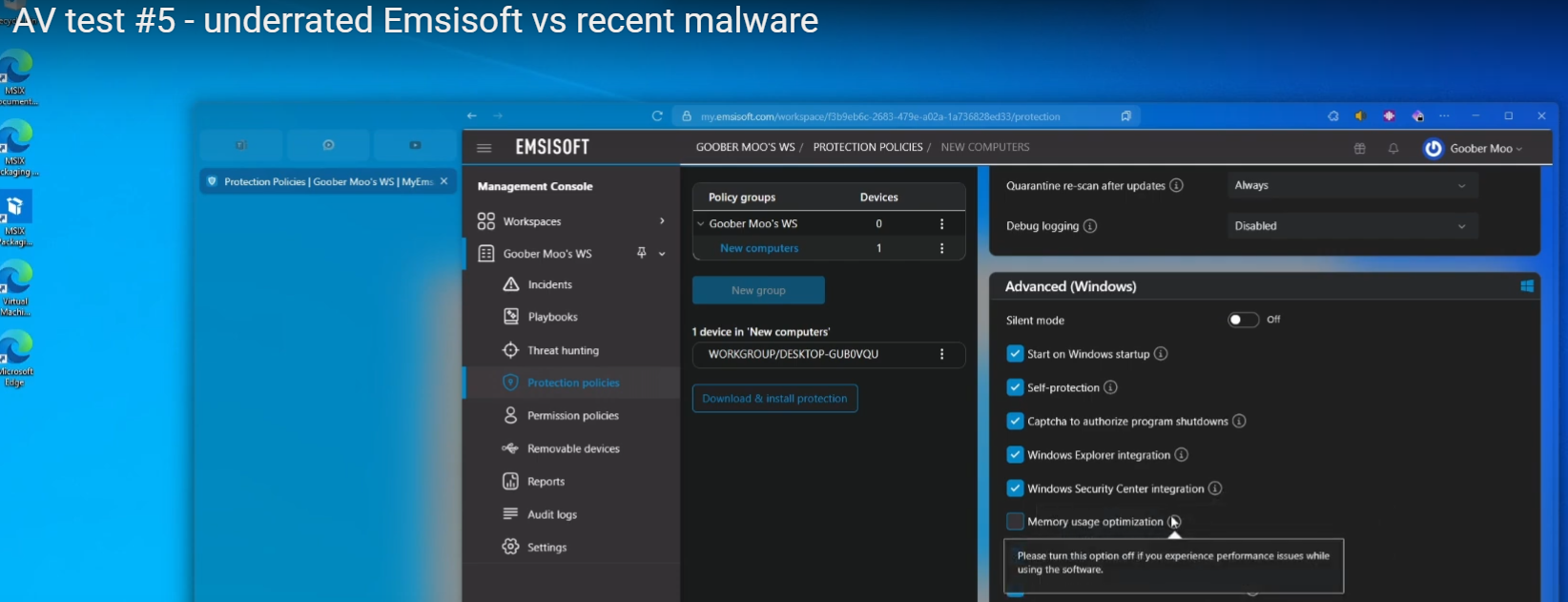1568x602 pixels.
Task: Toggle the Silent mode switch
Action: [x=1243, y=320]
